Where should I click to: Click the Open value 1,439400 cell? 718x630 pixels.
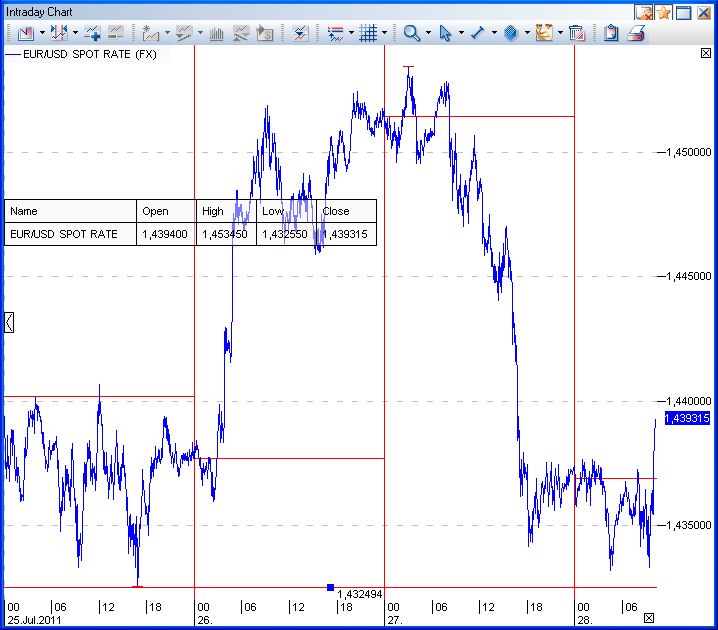[165, 234]
